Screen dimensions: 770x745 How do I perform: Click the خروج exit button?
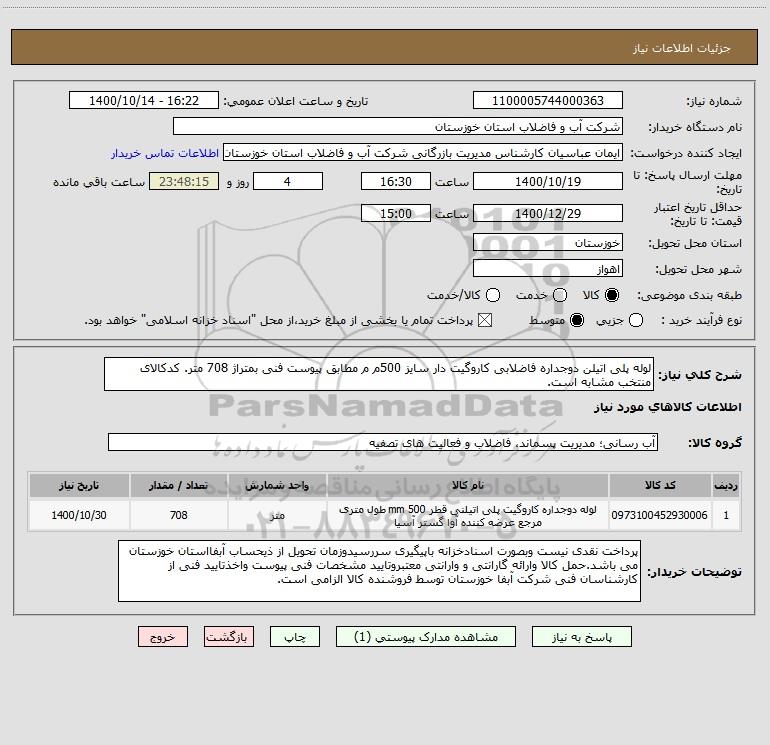[x=163, y=637]
